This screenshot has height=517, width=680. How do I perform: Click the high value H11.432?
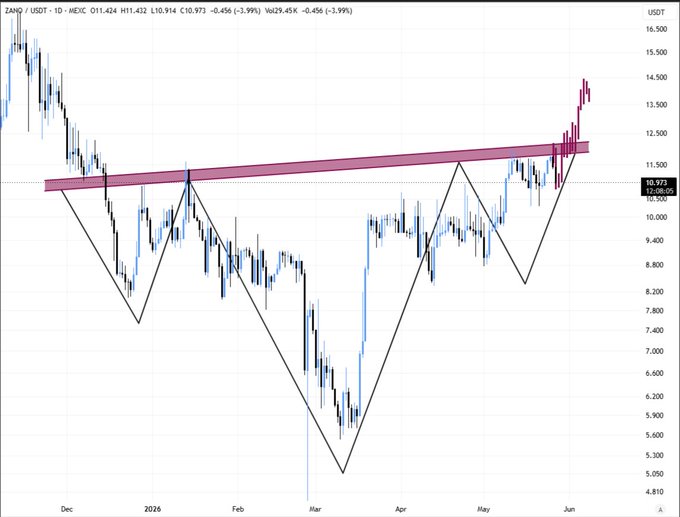[134, 11]
